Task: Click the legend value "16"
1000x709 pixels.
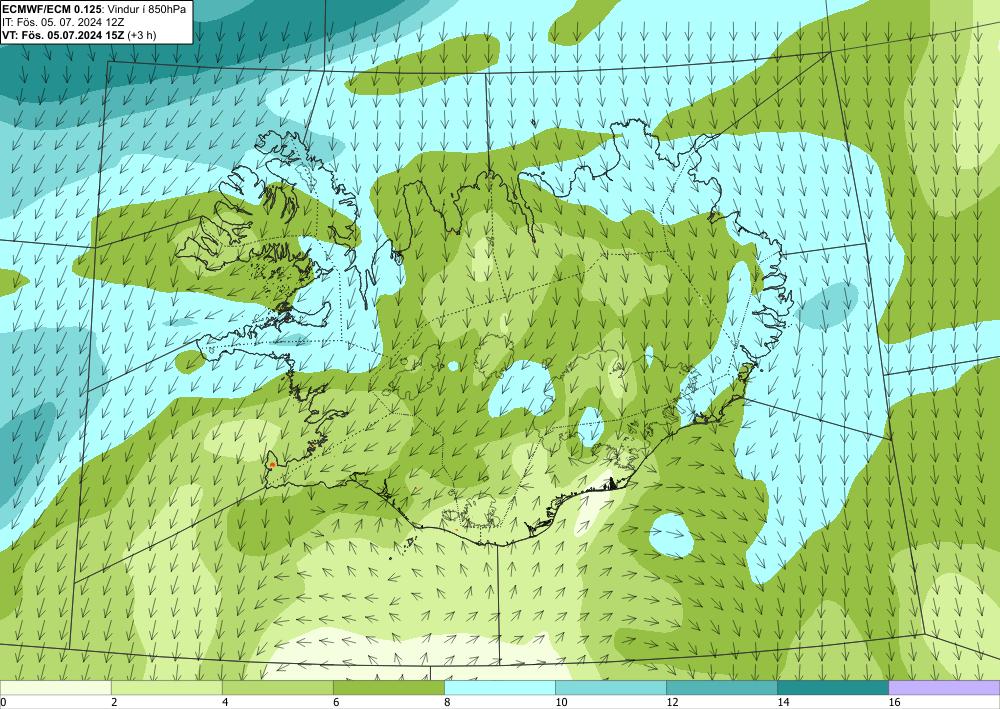Action: click(894, 702)
